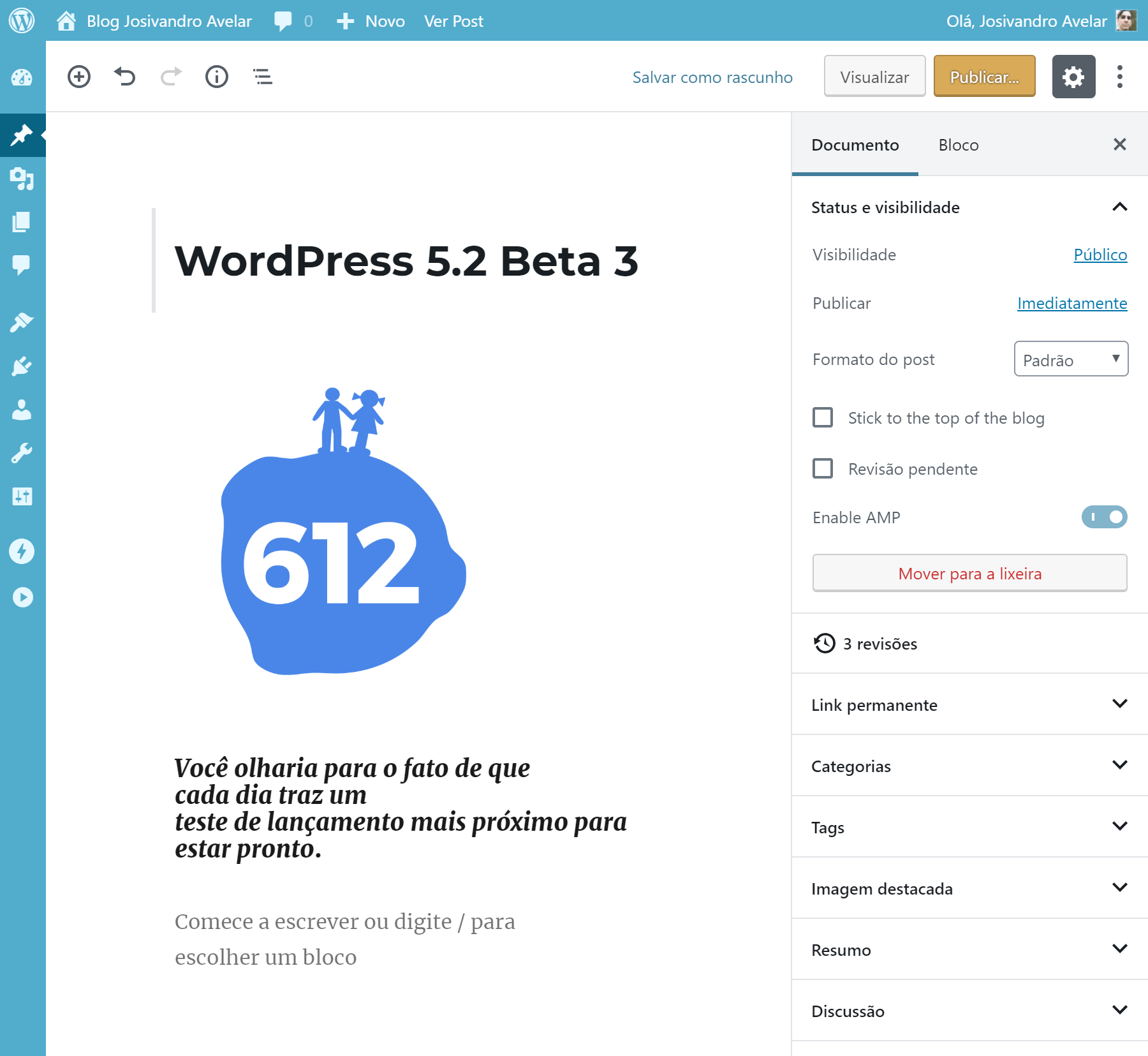The height and width of the screenshot is (1056, 1148).
Task: Open the Posts pin icon in the sidebar
Action: [x=22, y=135]
